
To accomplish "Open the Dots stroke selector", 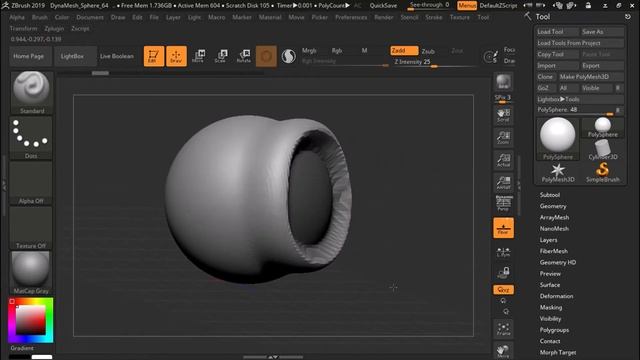I will click(x=31, y=138).
